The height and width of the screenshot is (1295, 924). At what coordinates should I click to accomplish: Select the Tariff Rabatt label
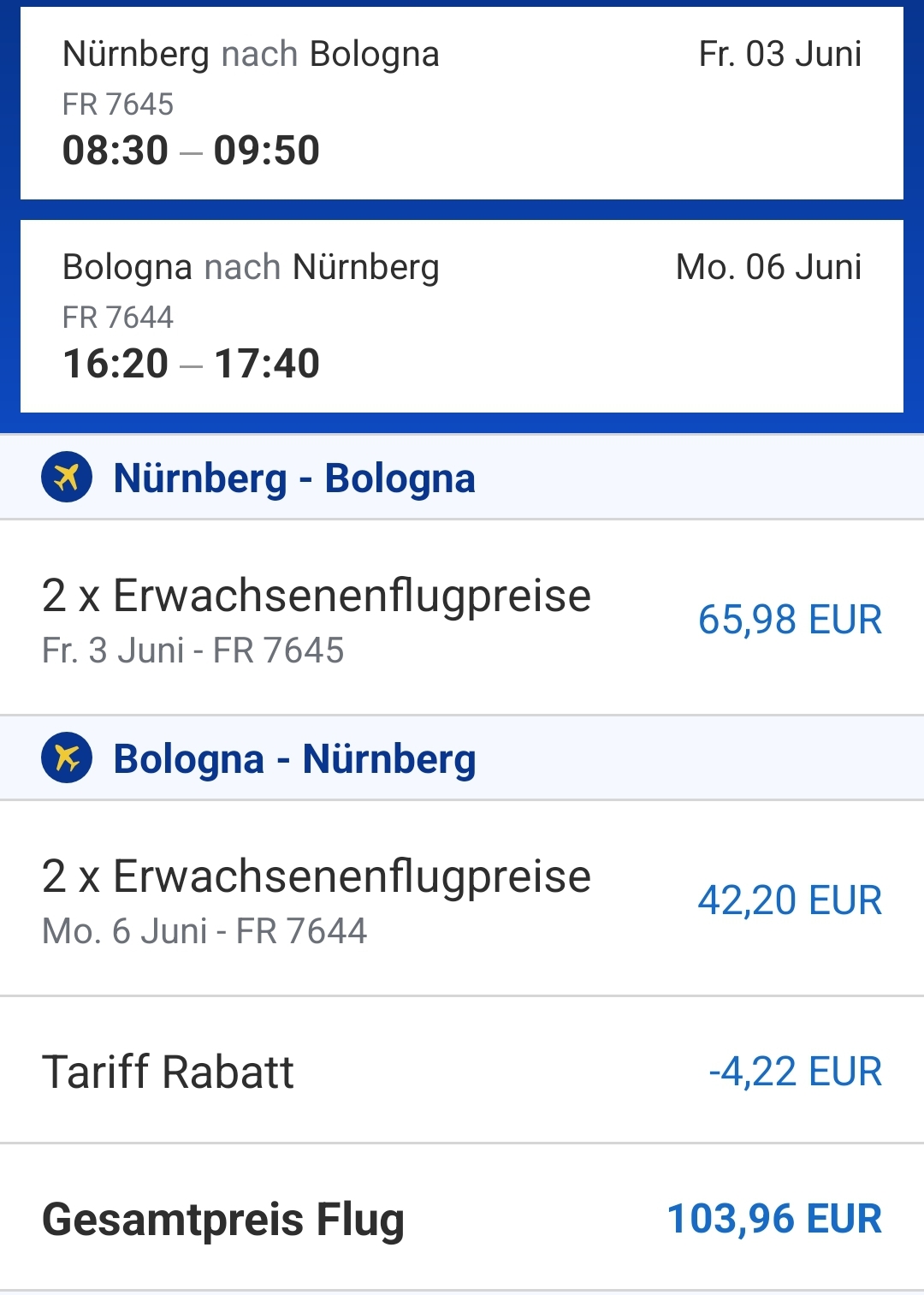tap(168, 1072)
